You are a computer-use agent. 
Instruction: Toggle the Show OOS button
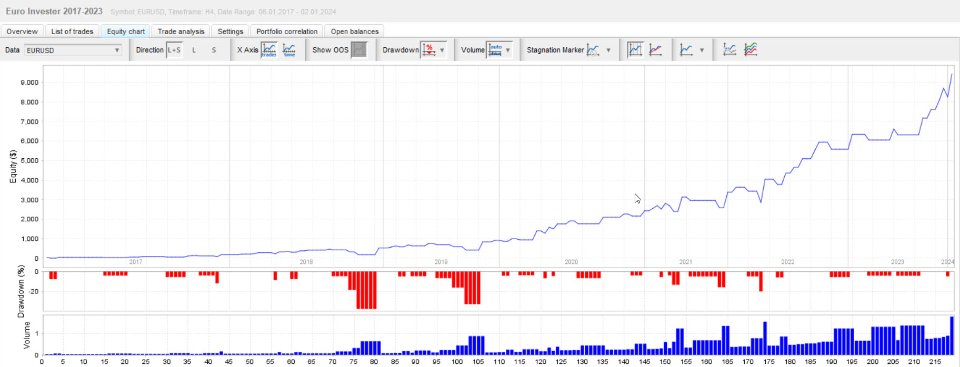[x=359, y=50]
